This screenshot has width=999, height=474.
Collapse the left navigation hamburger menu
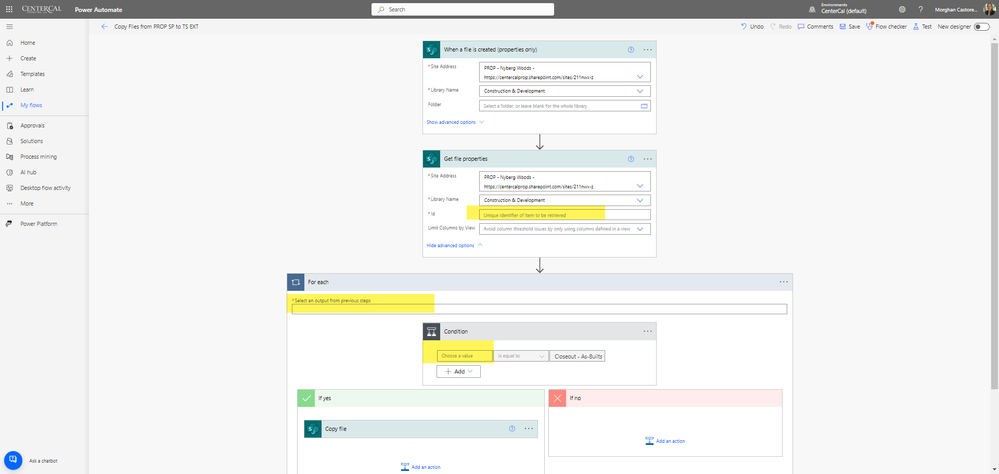[x=9, y=27]
